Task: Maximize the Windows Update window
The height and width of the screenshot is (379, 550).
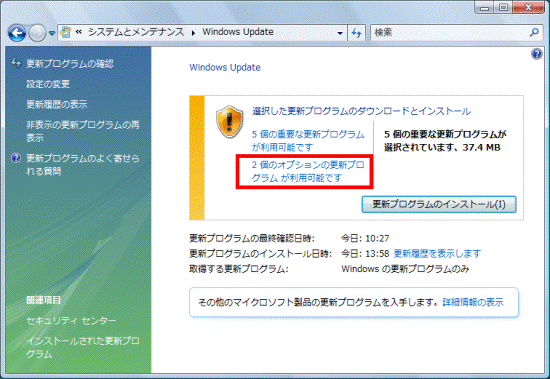Action: coord(503,7)
